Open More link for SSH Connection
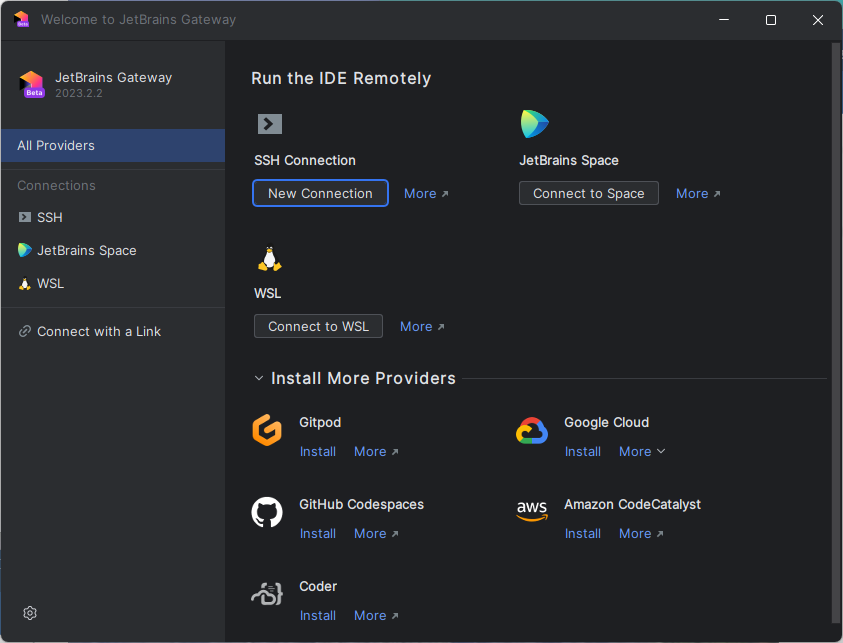843x643 pixels. [426, 194]
